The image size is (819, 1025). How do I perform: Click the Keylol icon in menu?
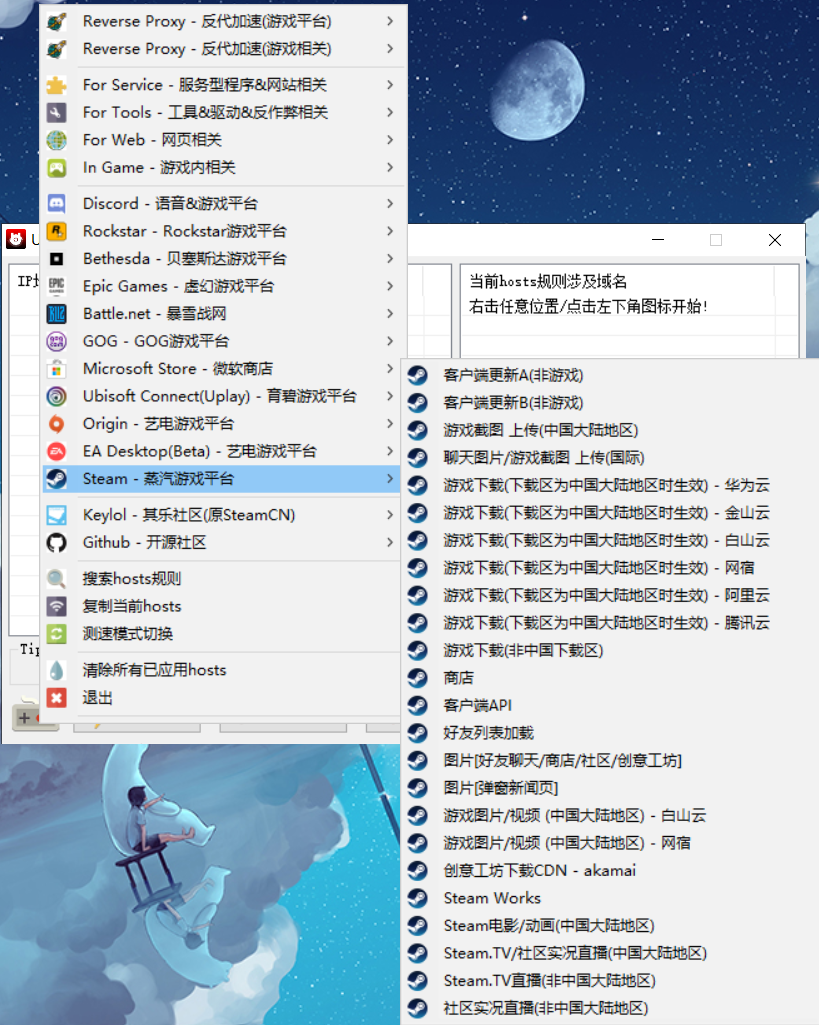click(57, 515)
